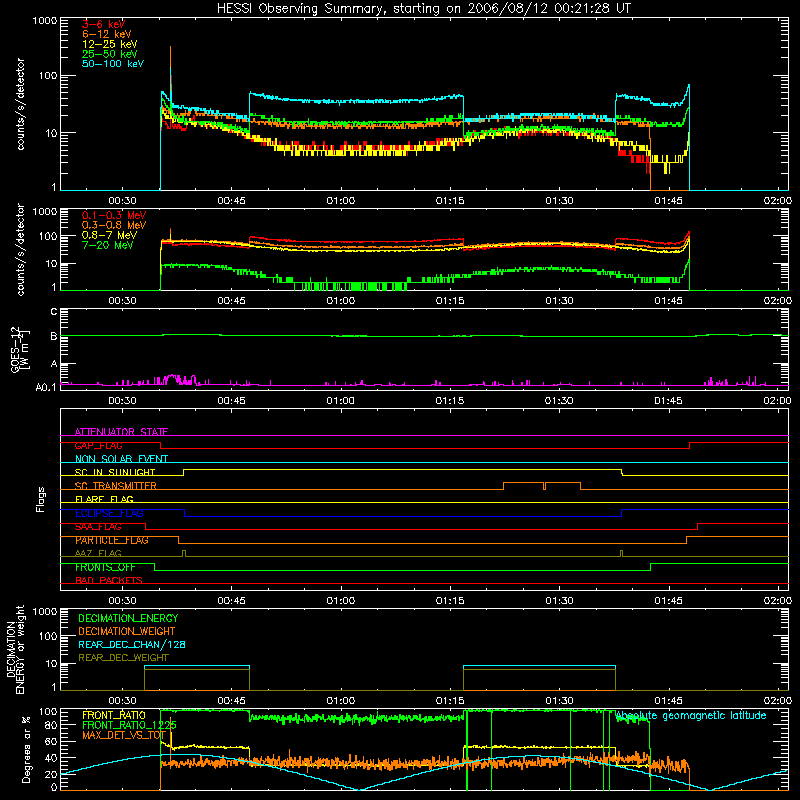Click the GOES-12 axis title
This screenshot has width=800, height=800.
[x=20, y=349]
